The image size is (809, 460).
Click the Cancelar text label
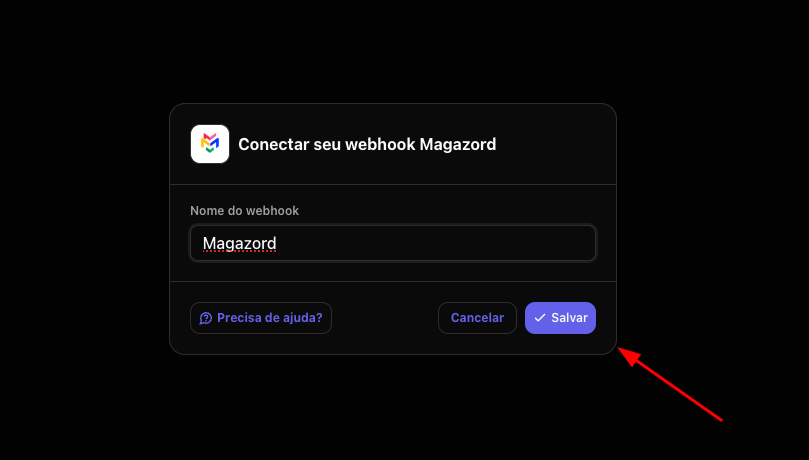(x=477, y=318)
